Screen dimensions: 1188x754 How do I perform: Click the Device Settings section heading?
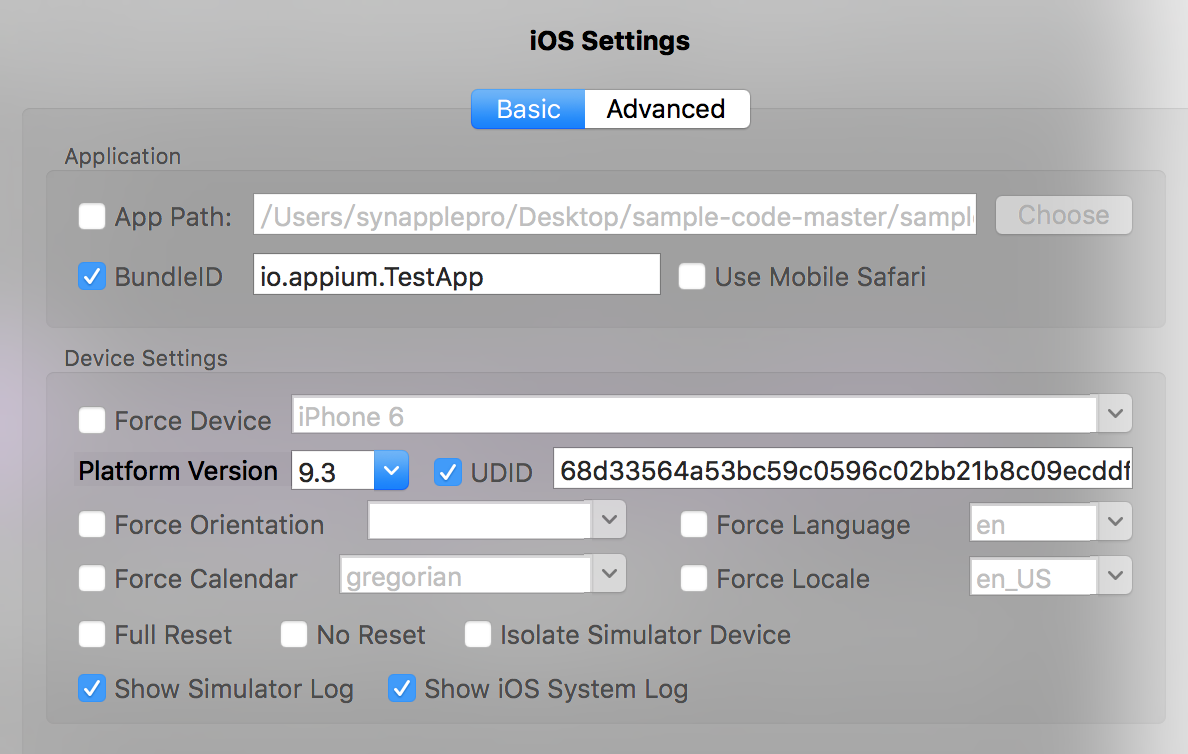[x=145, y=358]
